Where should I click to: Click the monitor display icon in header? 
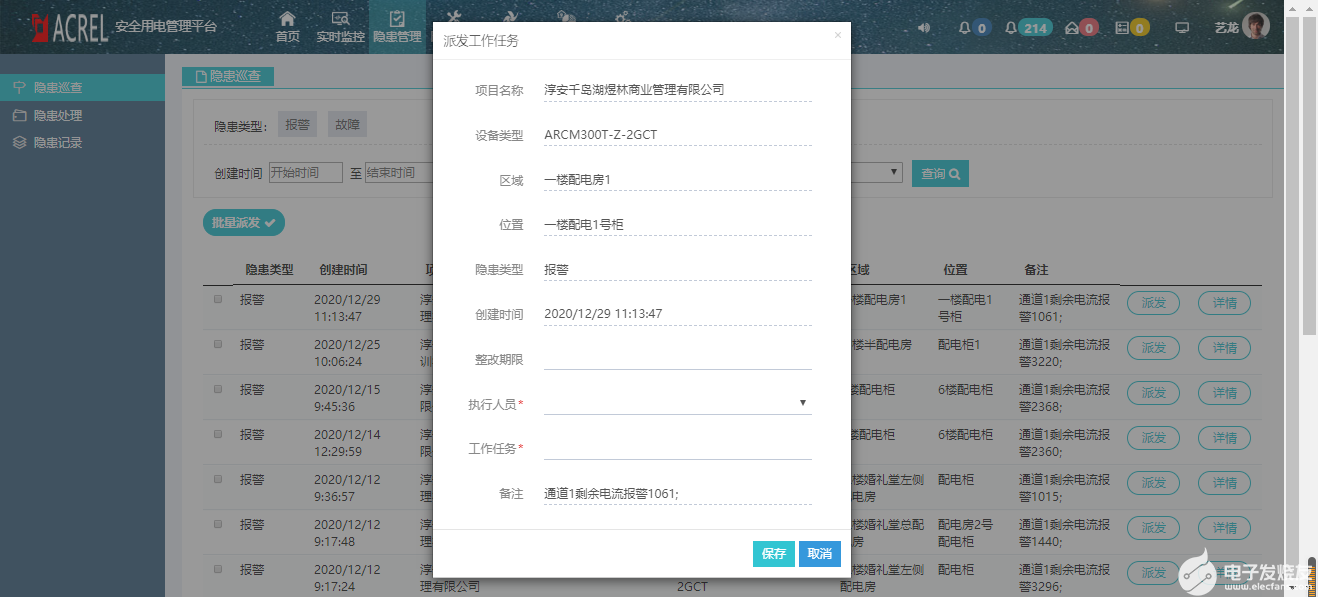tap(1182, 27)
